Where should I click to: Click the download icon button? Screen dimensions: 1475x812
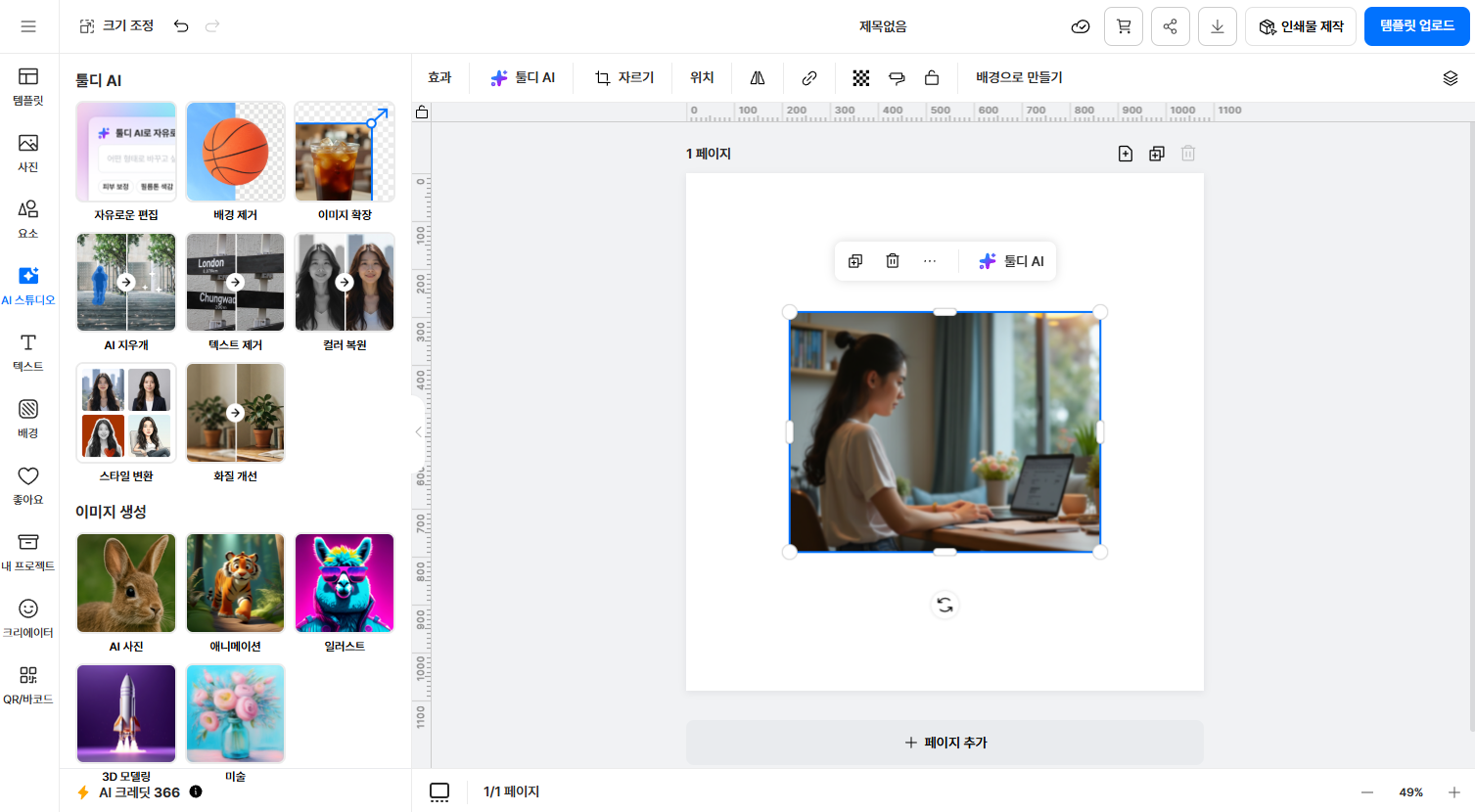1218,26
